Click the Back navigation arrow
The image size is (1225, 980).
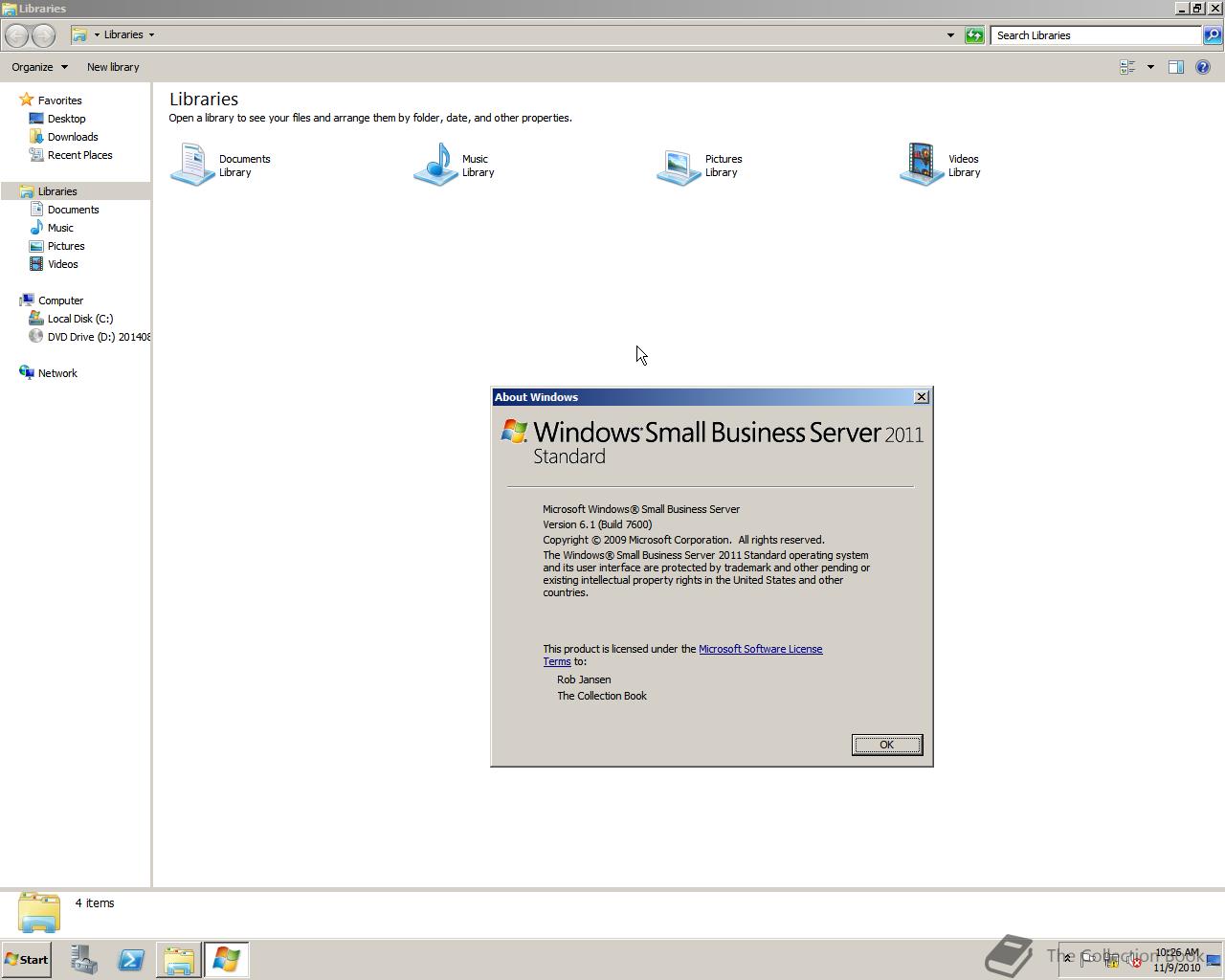16,35
